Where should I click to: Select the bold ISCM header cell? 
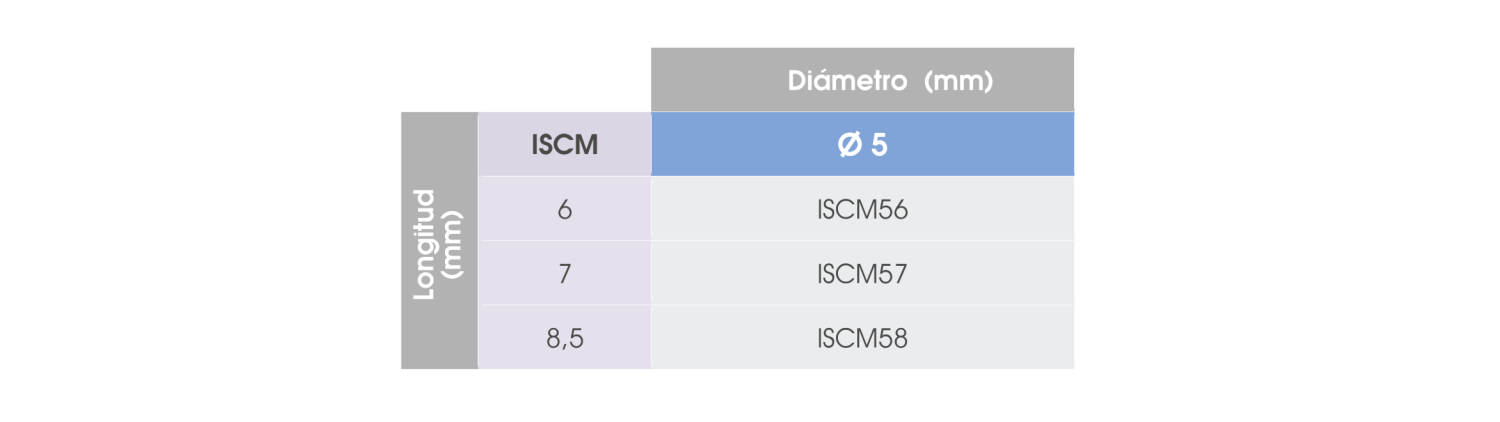tap(564, 145)
